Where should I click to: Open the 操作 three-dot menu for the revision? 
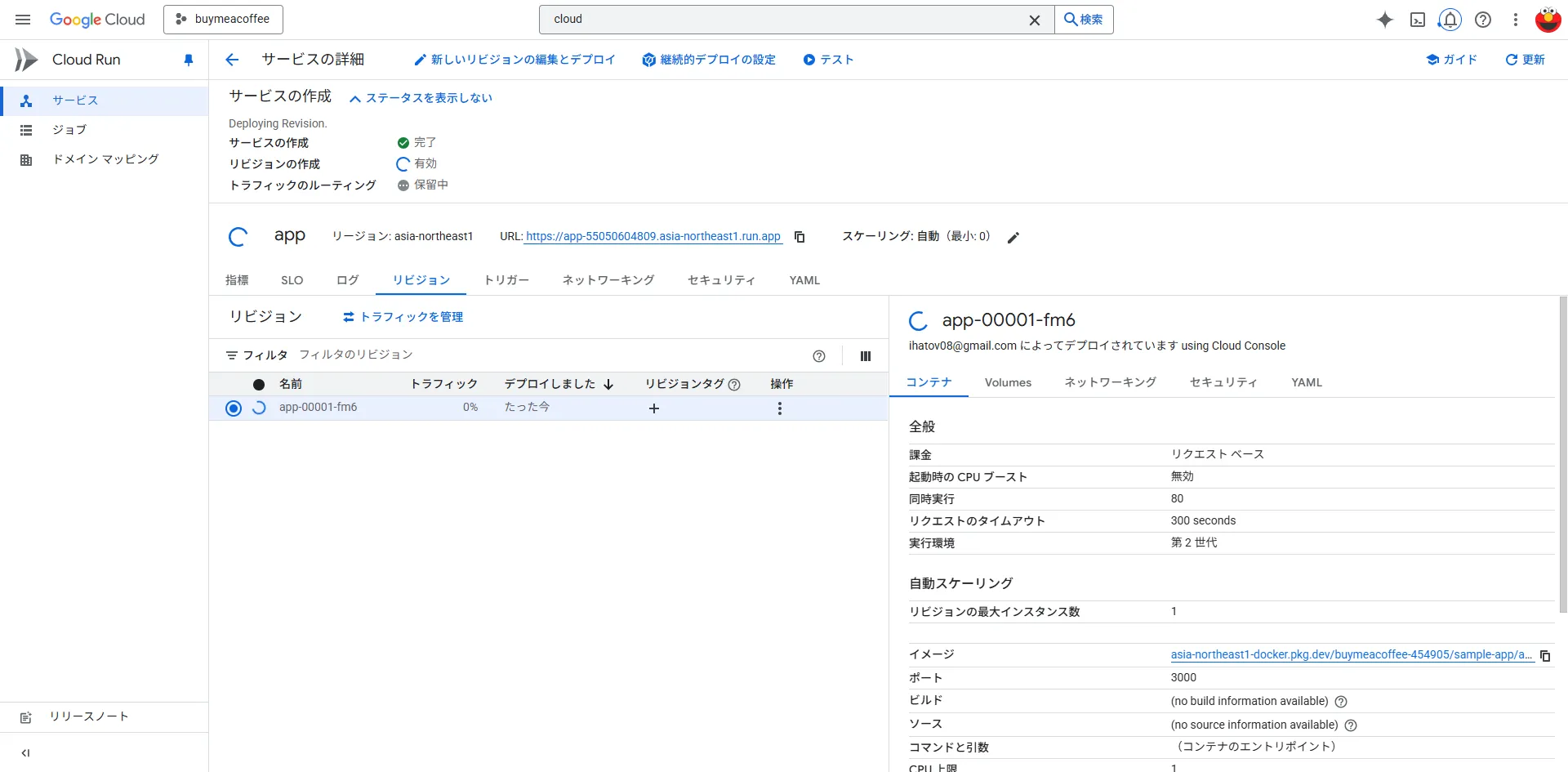[780, 408]
